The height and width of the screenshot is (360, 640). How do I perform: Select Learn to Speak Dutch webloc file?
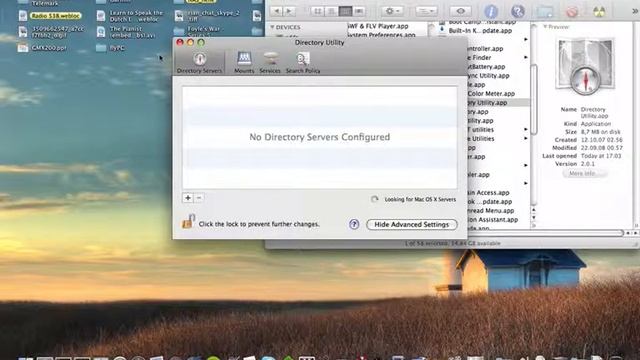[130, 16]
